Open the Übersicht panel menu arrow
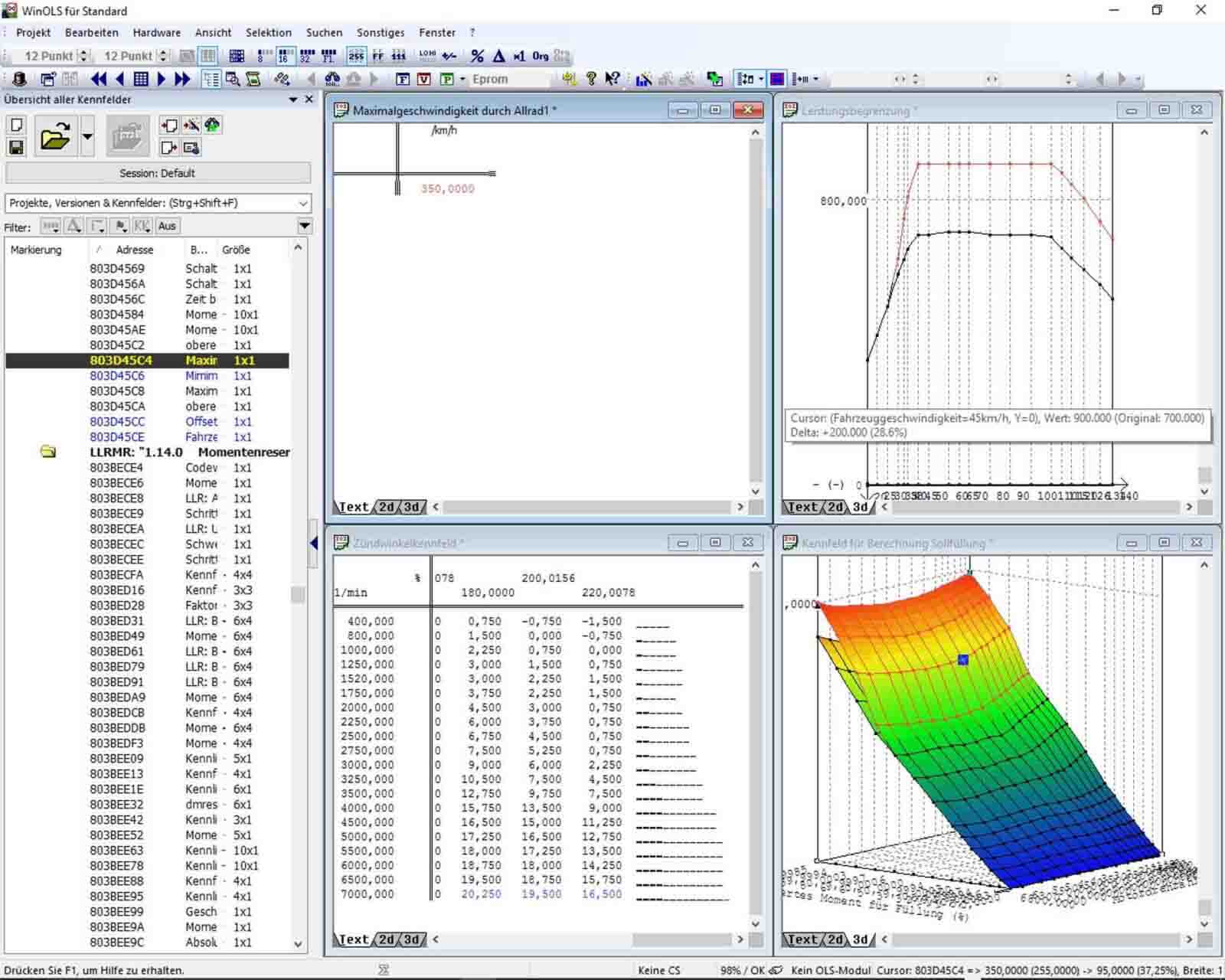The height and width of the screenshot is (980, 1225). (292, 100)
